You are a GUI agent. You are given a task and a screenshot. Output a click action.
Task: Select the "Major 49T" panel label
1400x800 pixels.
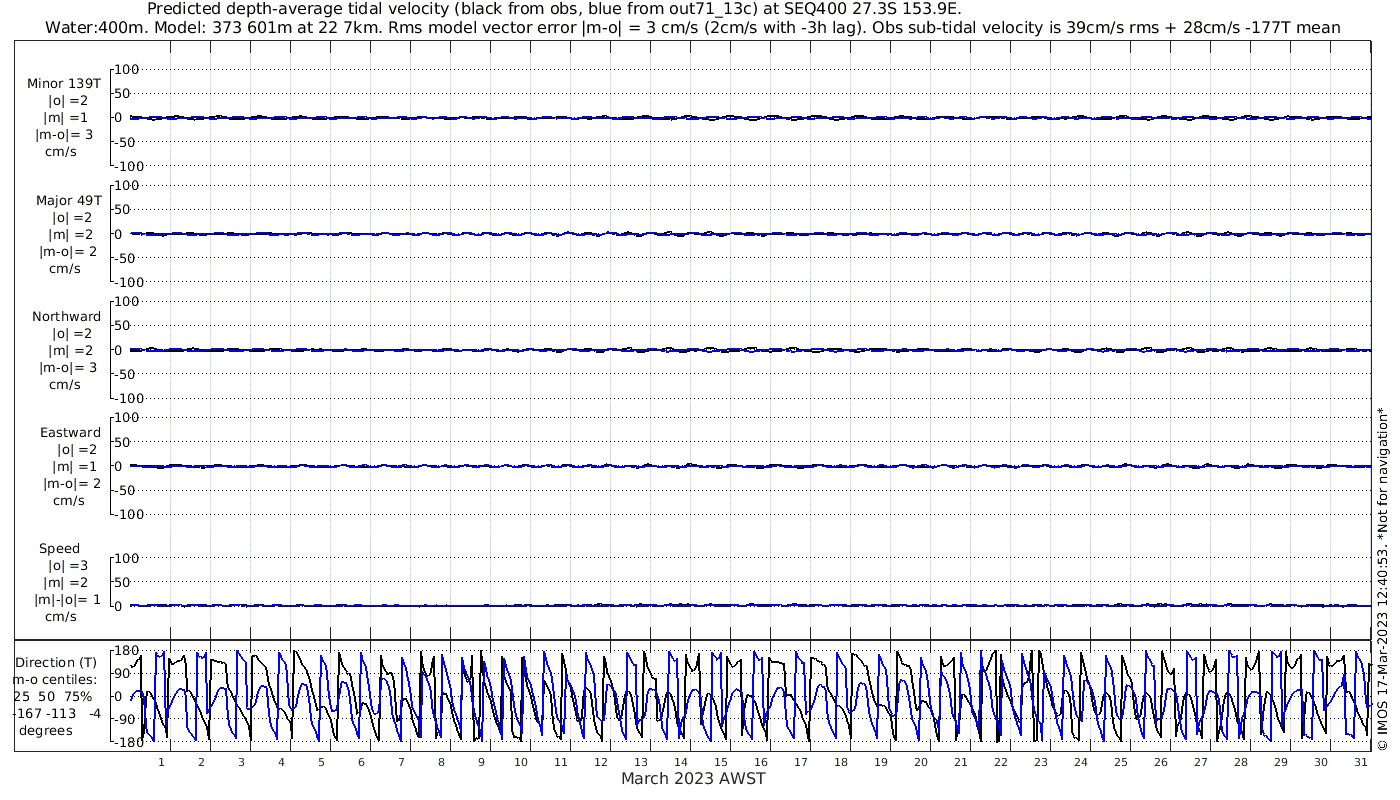pyautogui.click(x=69, y=200)
